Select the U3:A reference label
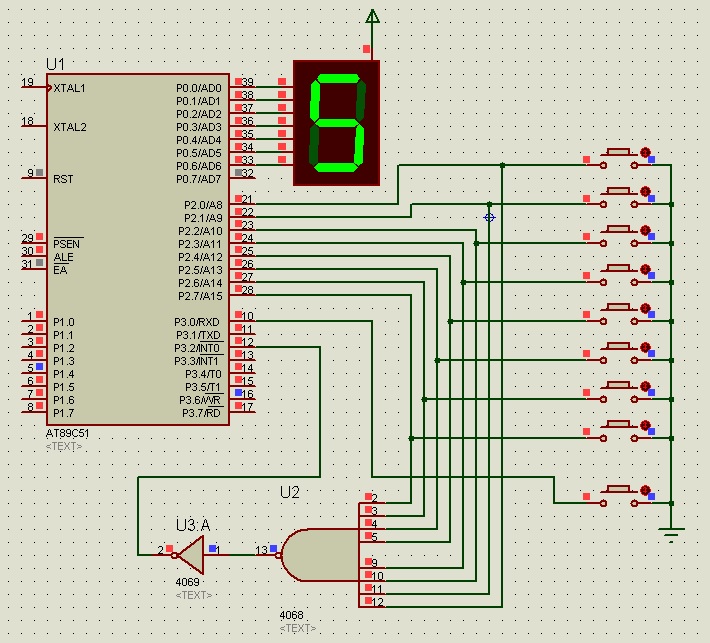 click(x=193, y=525)
